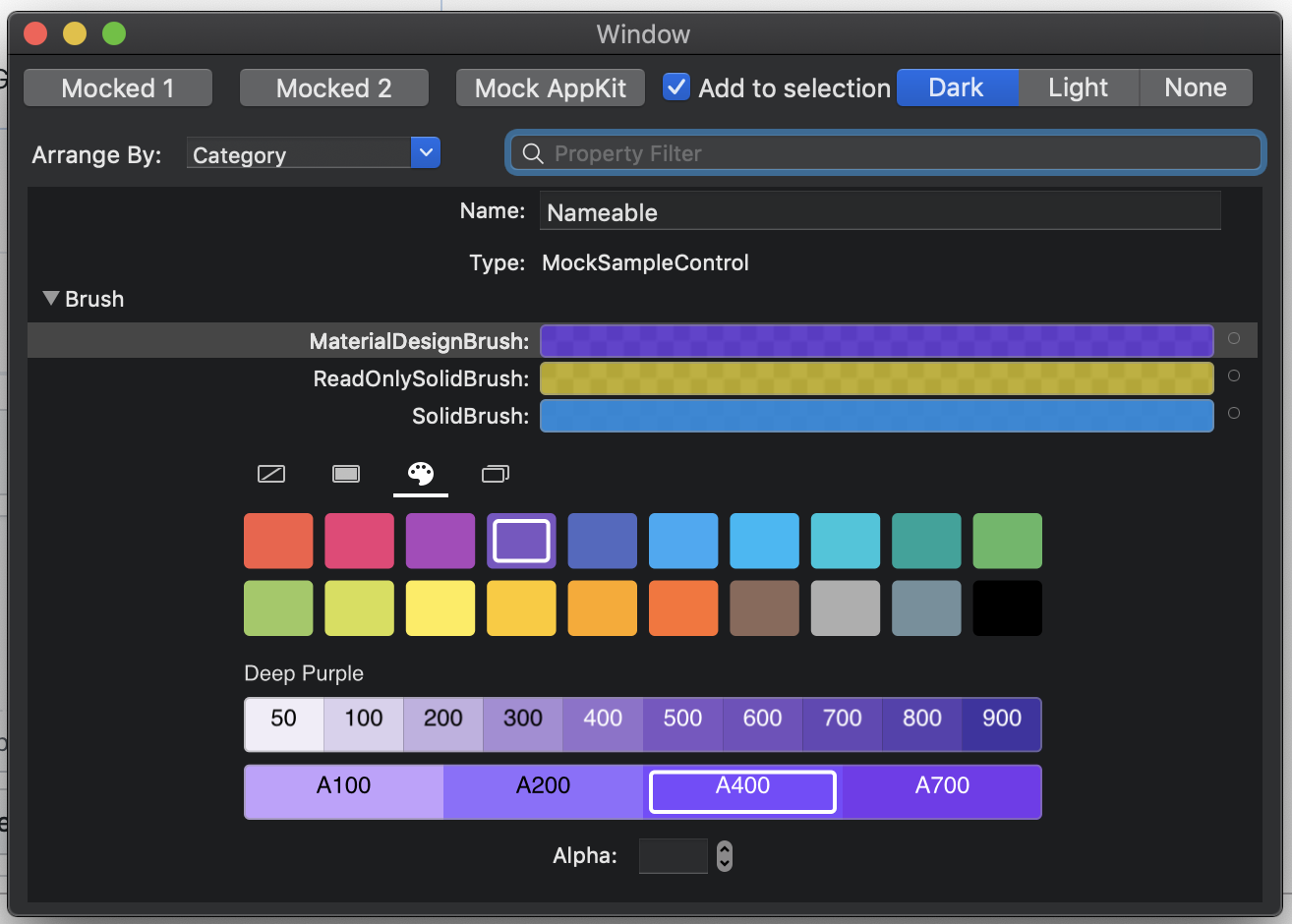Click the Property Filter search icon

[532, 153]
